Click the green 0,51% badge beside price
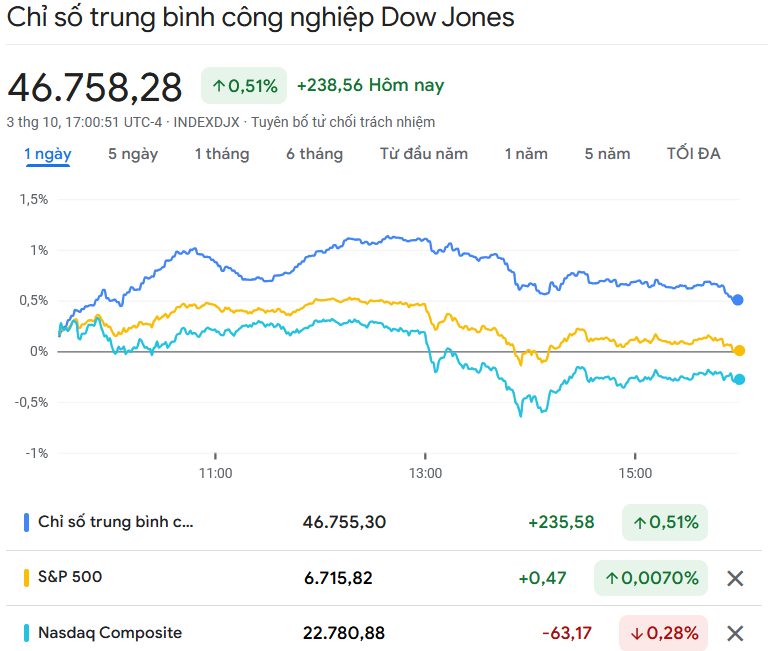The width and height of the screenshot is (768, 651). click(244, 86)
